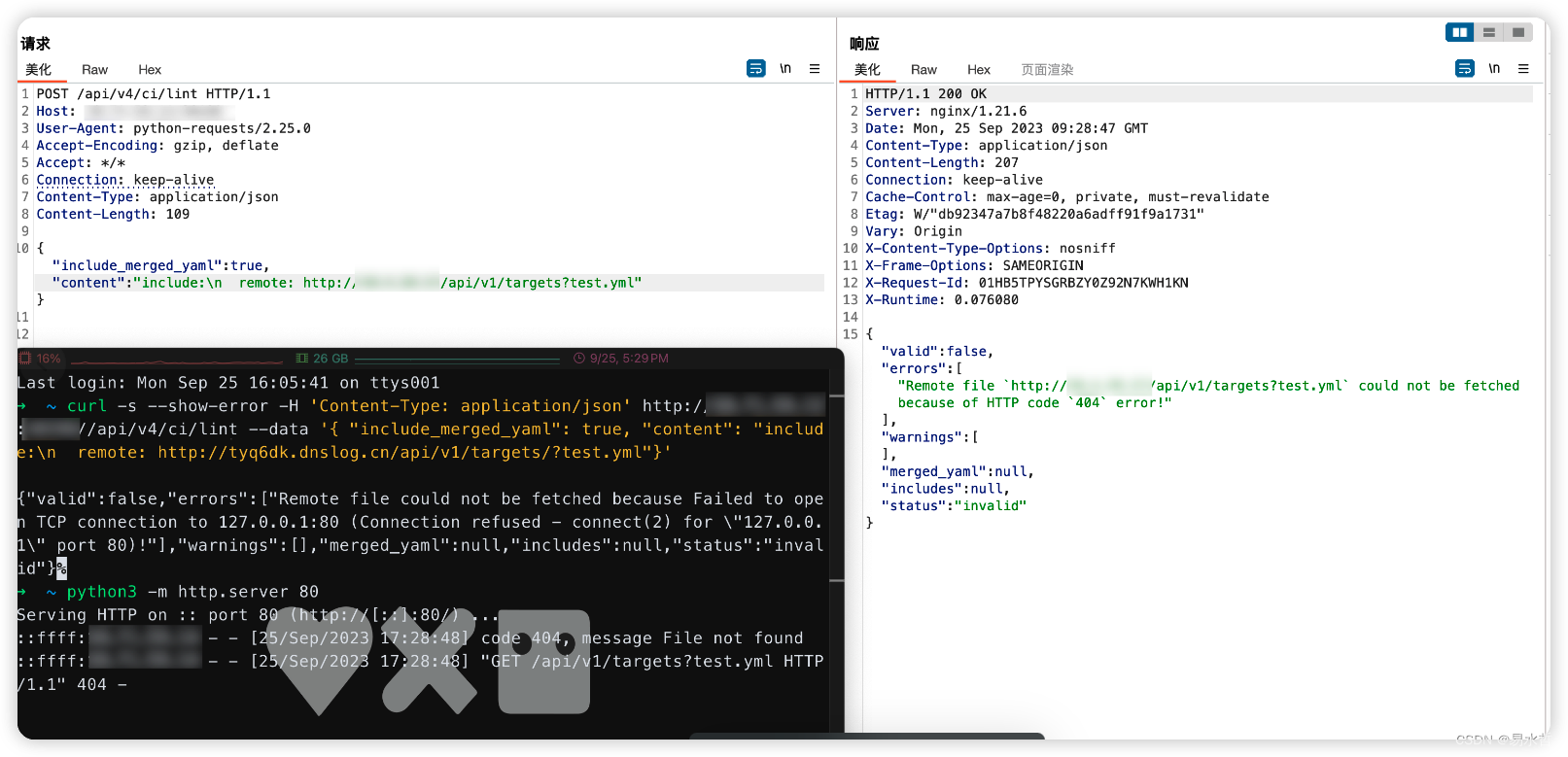Click the "status":"invalid" line in response

[x=954, y=506]
